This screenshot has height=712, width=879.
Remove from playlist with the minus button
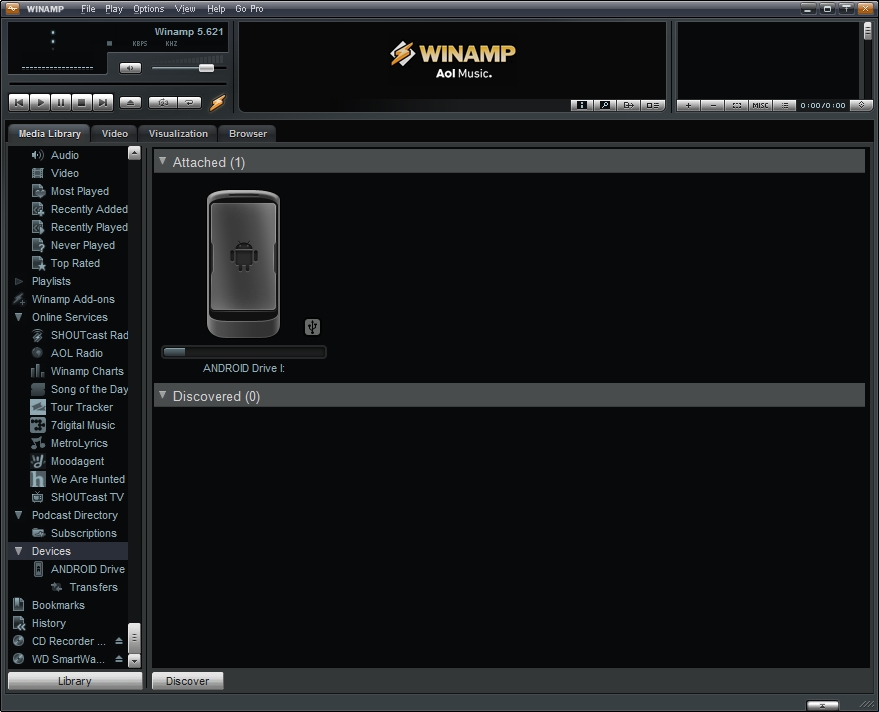tap(713, 105)
